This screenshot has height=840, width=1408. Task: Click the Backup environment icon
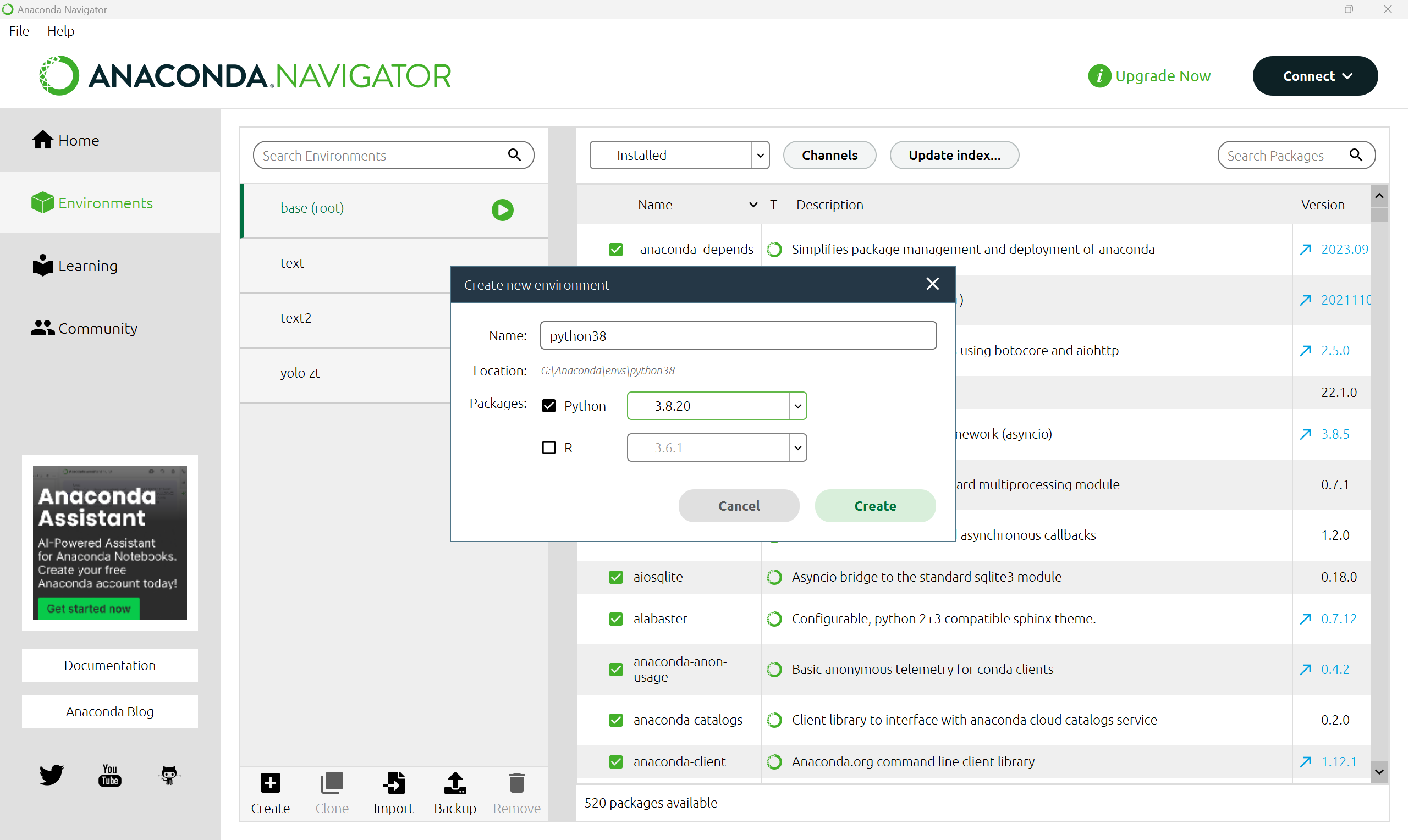tap(455, 783)
